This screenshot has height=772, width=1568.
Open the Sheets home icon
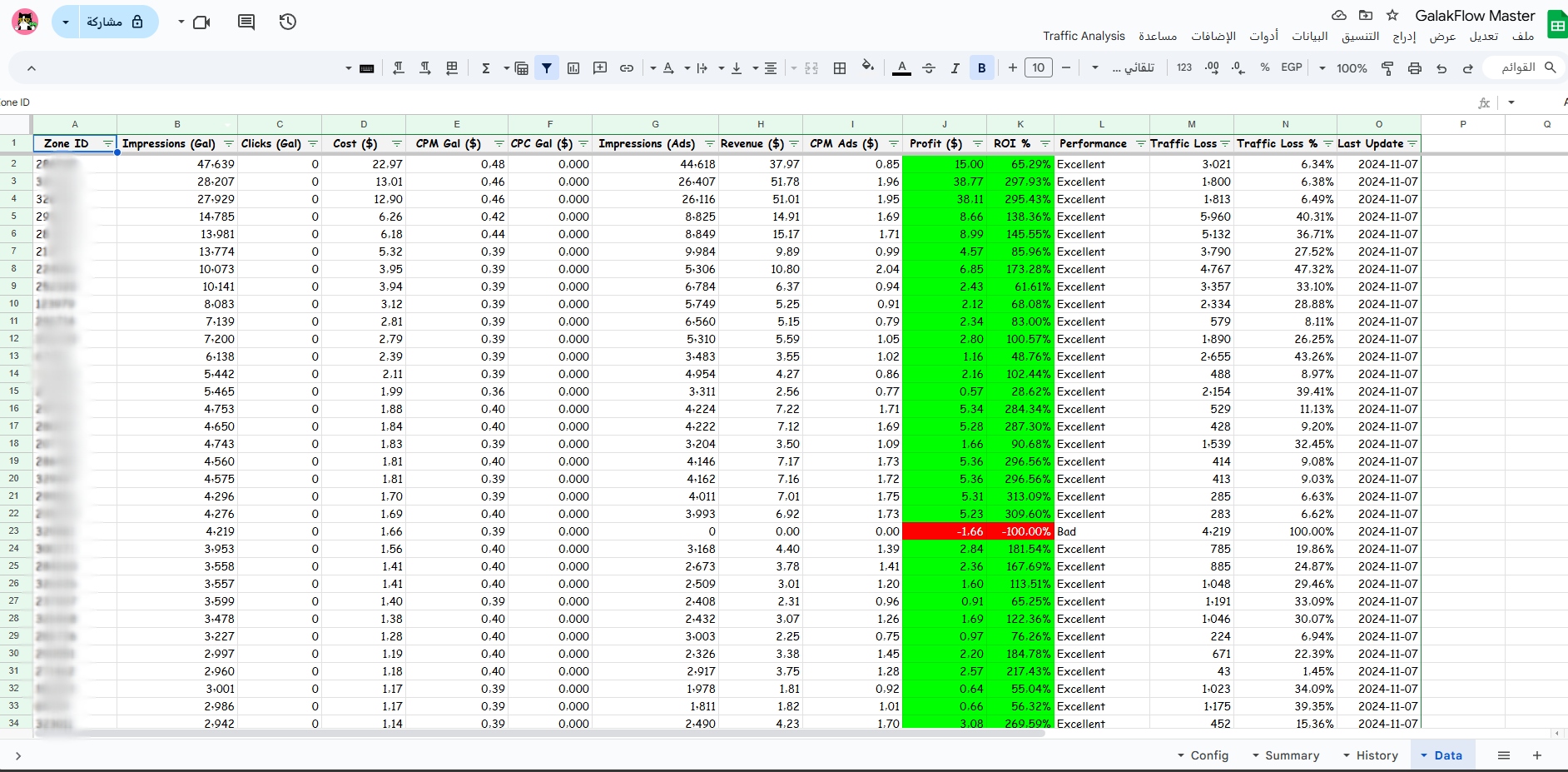tap(1556, 25)
